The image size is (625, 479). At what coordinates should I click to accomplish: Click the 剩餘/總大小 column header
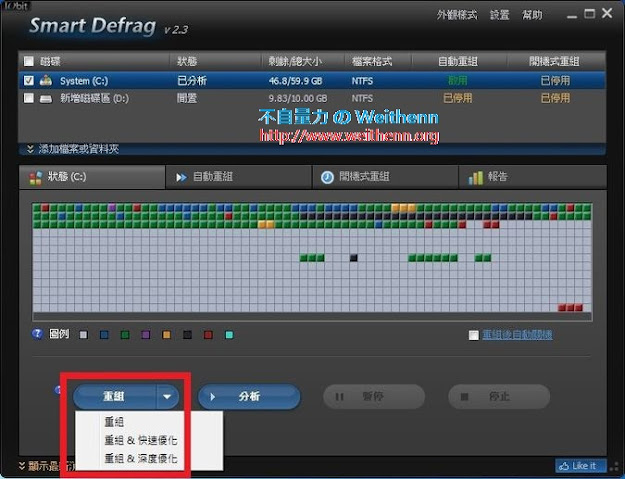295,61
